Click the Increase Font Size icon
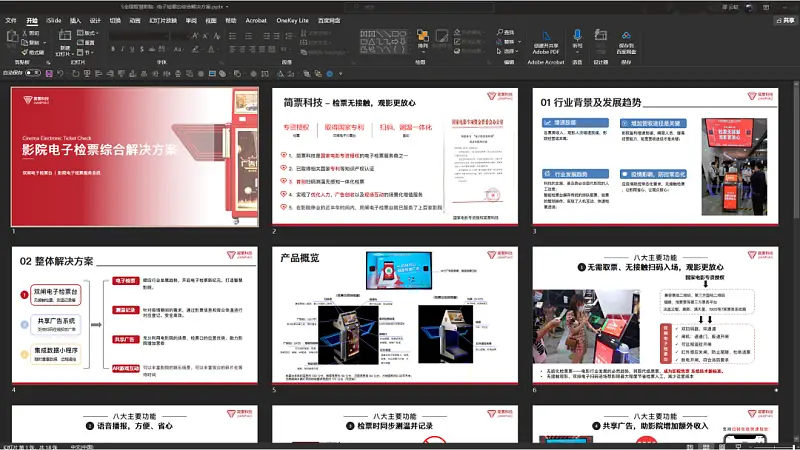 click(195, 36)
